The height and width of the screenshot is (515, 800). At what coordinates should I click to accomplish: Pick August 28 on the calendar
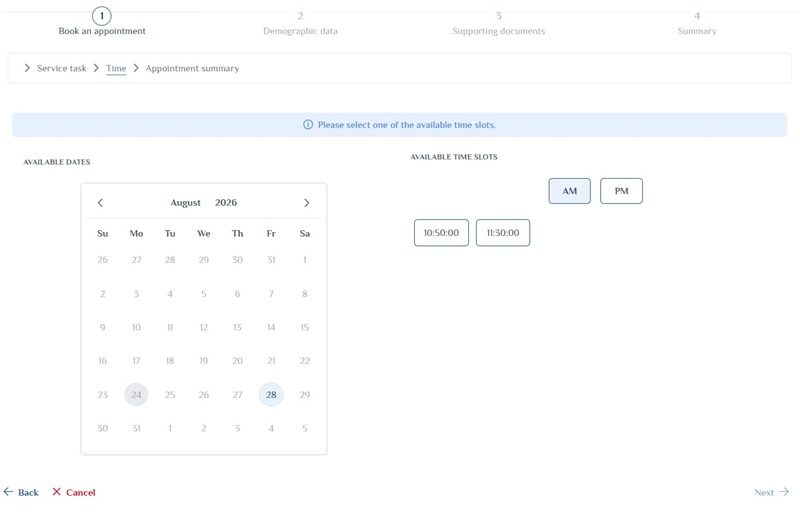pos(271,395)
